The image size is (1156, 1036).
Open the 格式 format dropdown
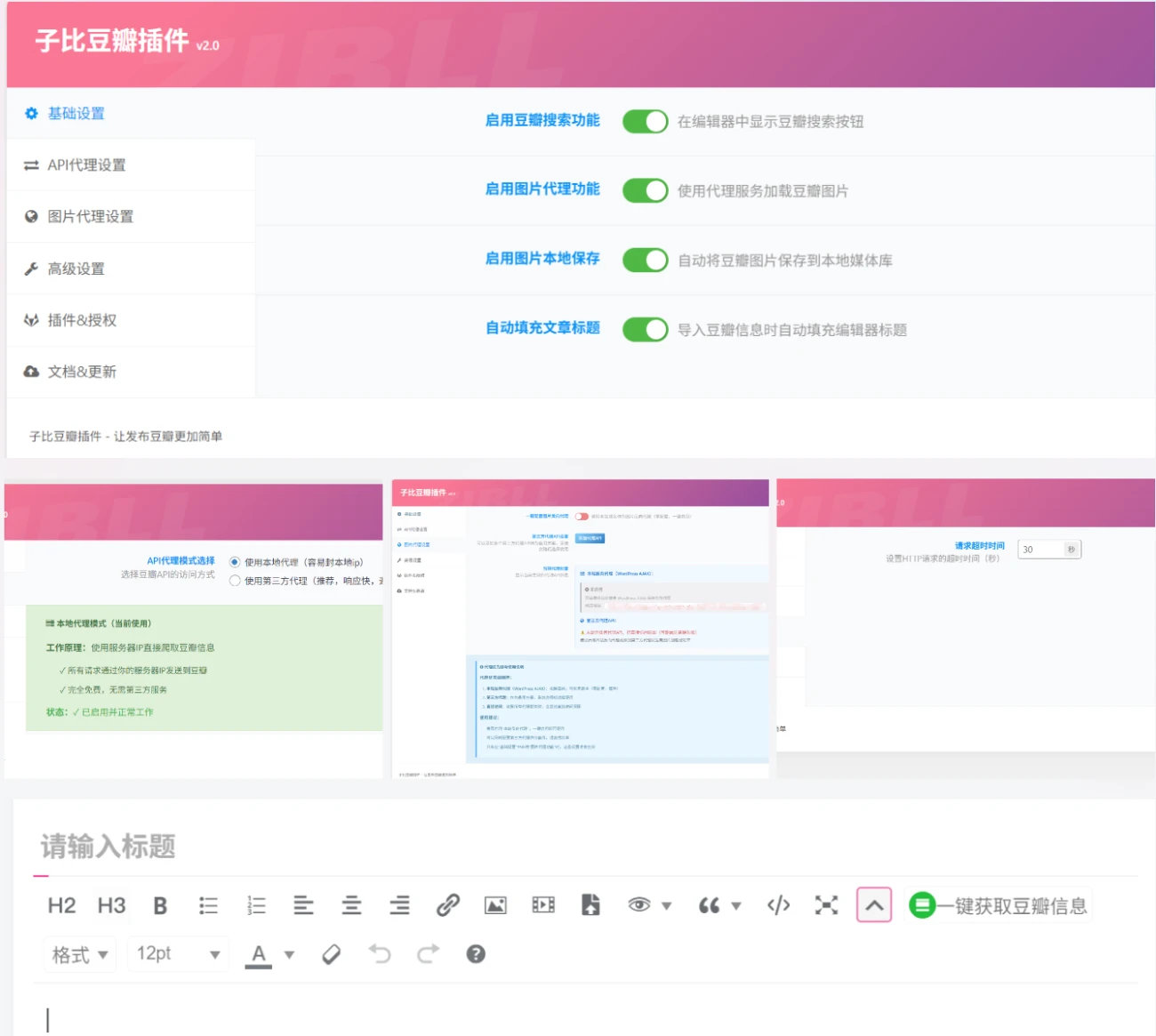(x=78, y=954)
